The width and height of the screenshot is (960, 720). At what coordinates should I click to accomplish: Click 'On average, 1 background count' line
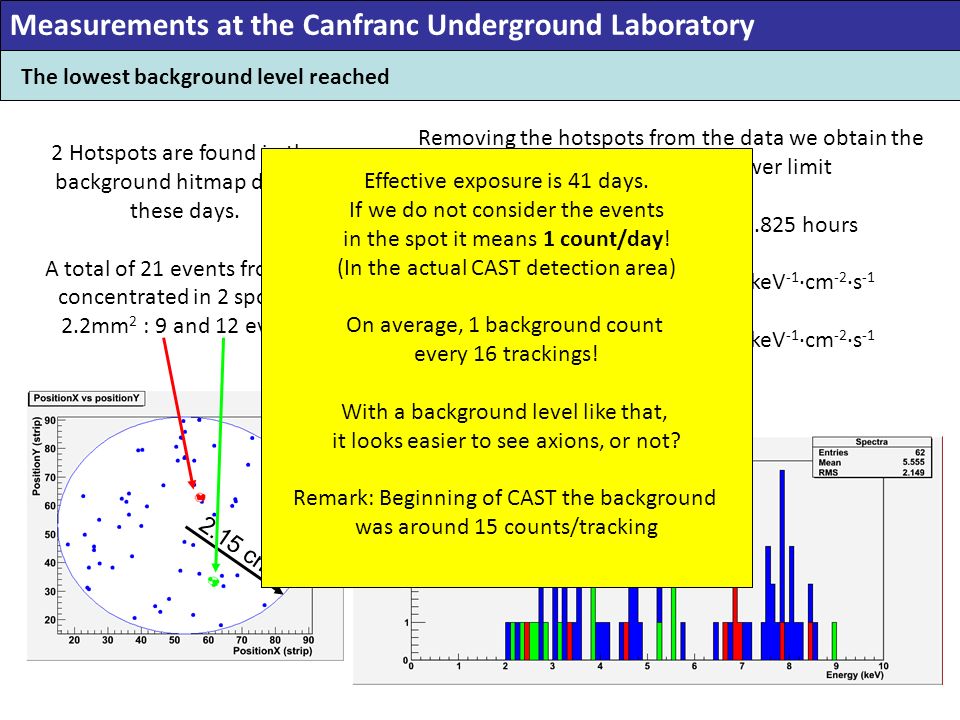coord(504,324)
